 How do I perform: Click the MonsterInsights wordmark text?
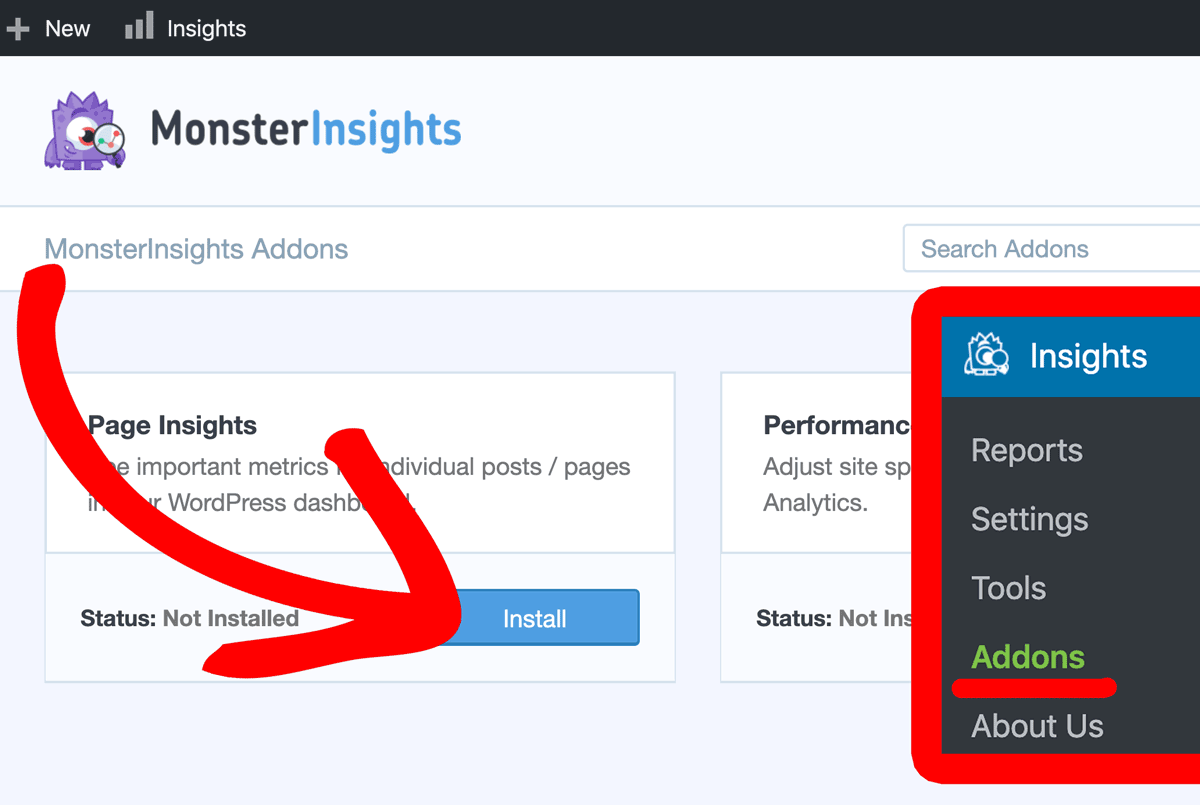(x=306, y=131)
